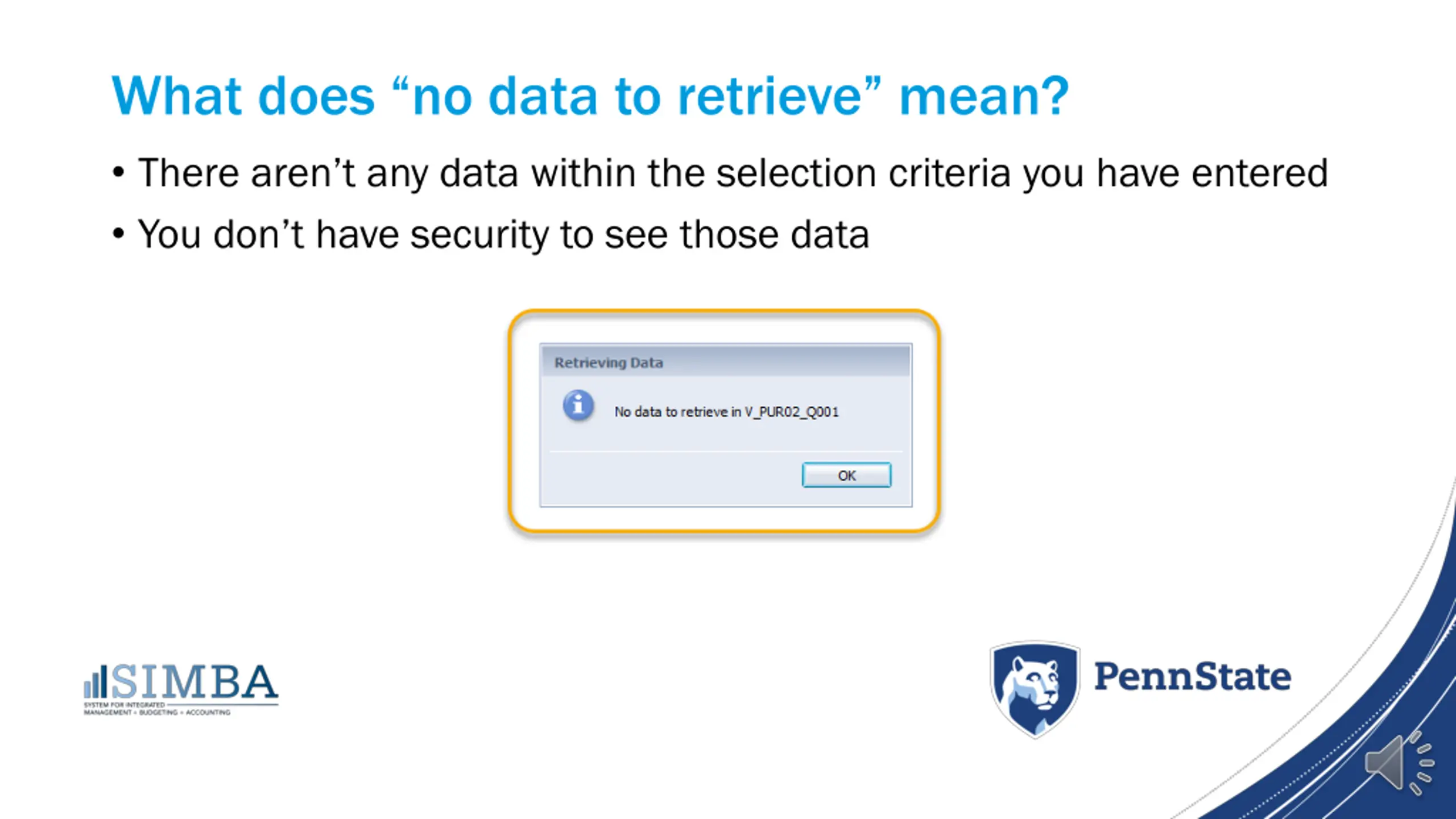The height and width of the screenshot is (819, 1456).
Task: Click the SIMBA bar chart logo mark
Action: coord(95,682)
